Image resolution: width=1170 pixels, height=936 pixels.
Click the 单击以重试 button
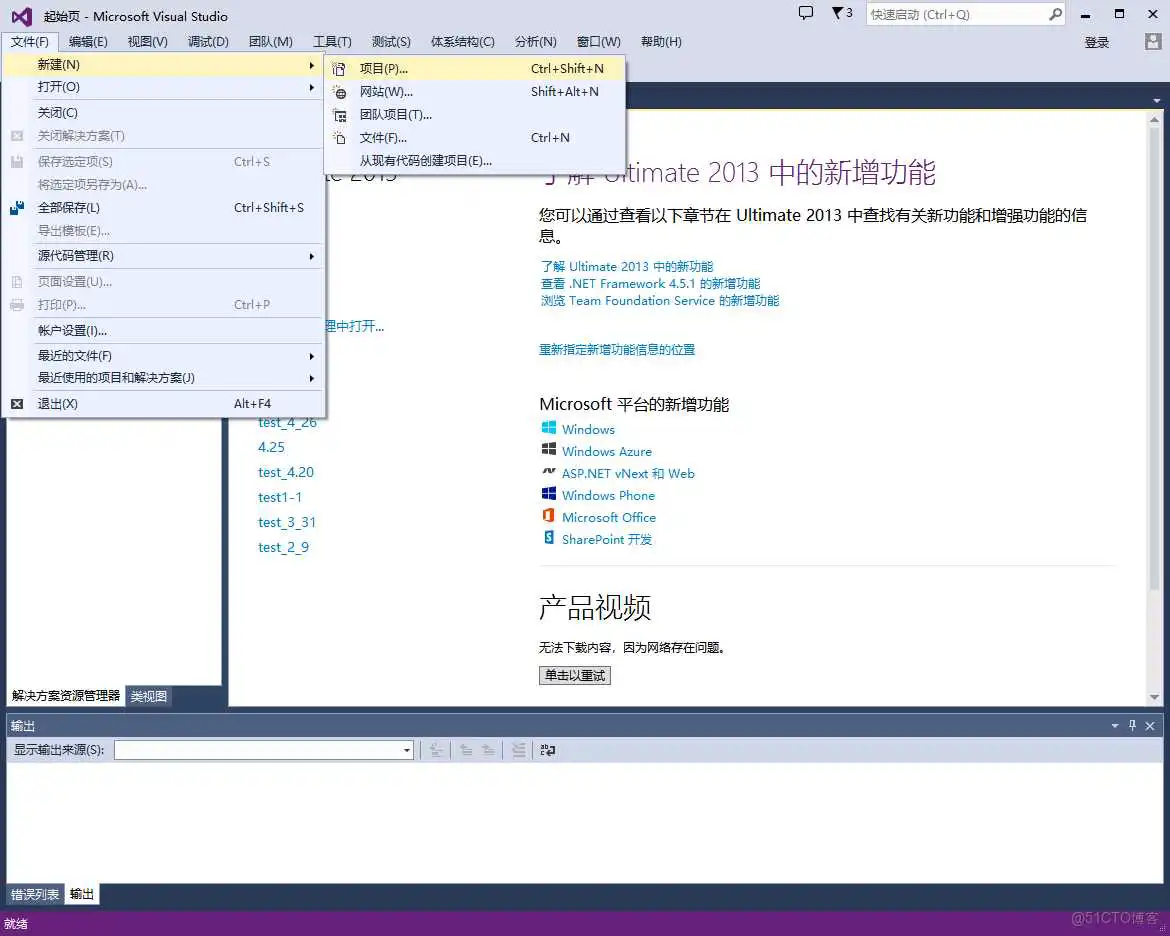[574, 675]
